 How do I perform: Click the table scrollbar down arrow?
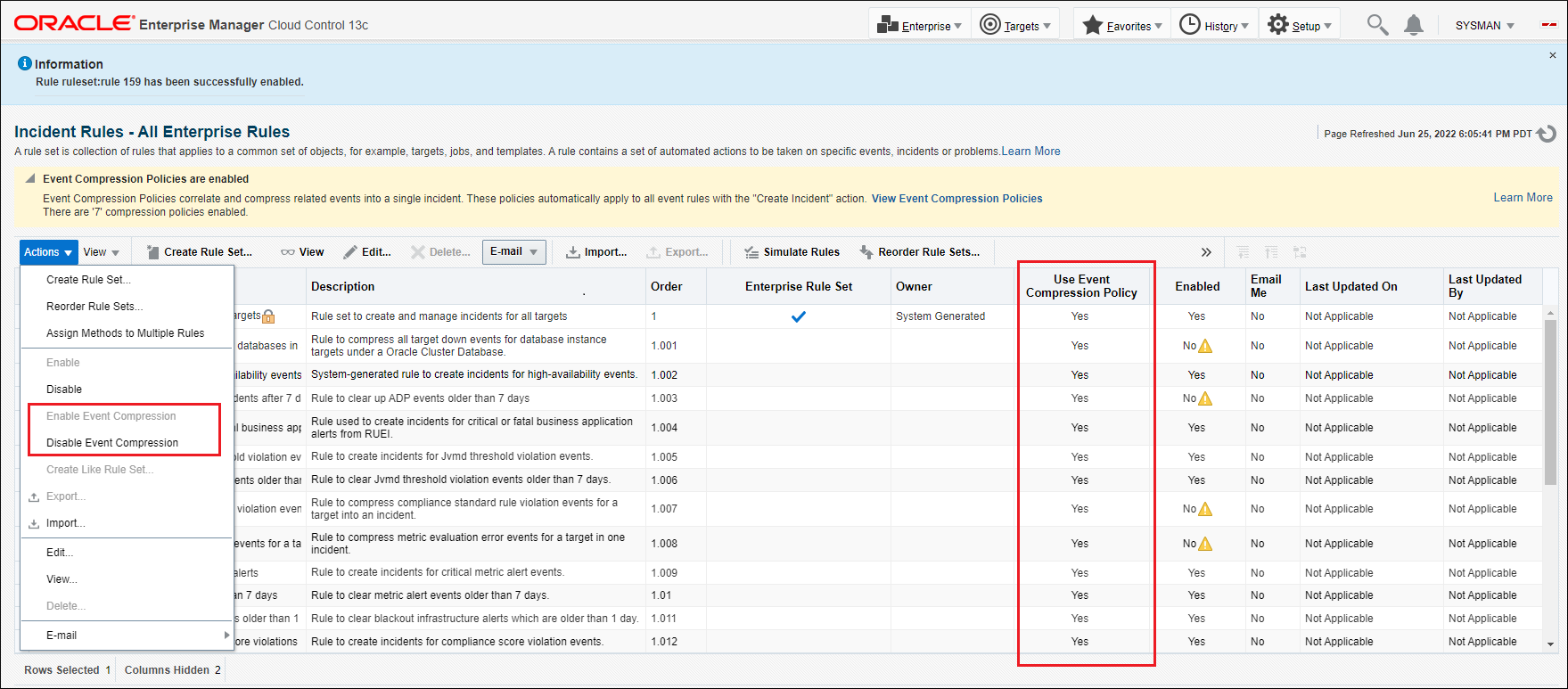[x=1551, y=644]
